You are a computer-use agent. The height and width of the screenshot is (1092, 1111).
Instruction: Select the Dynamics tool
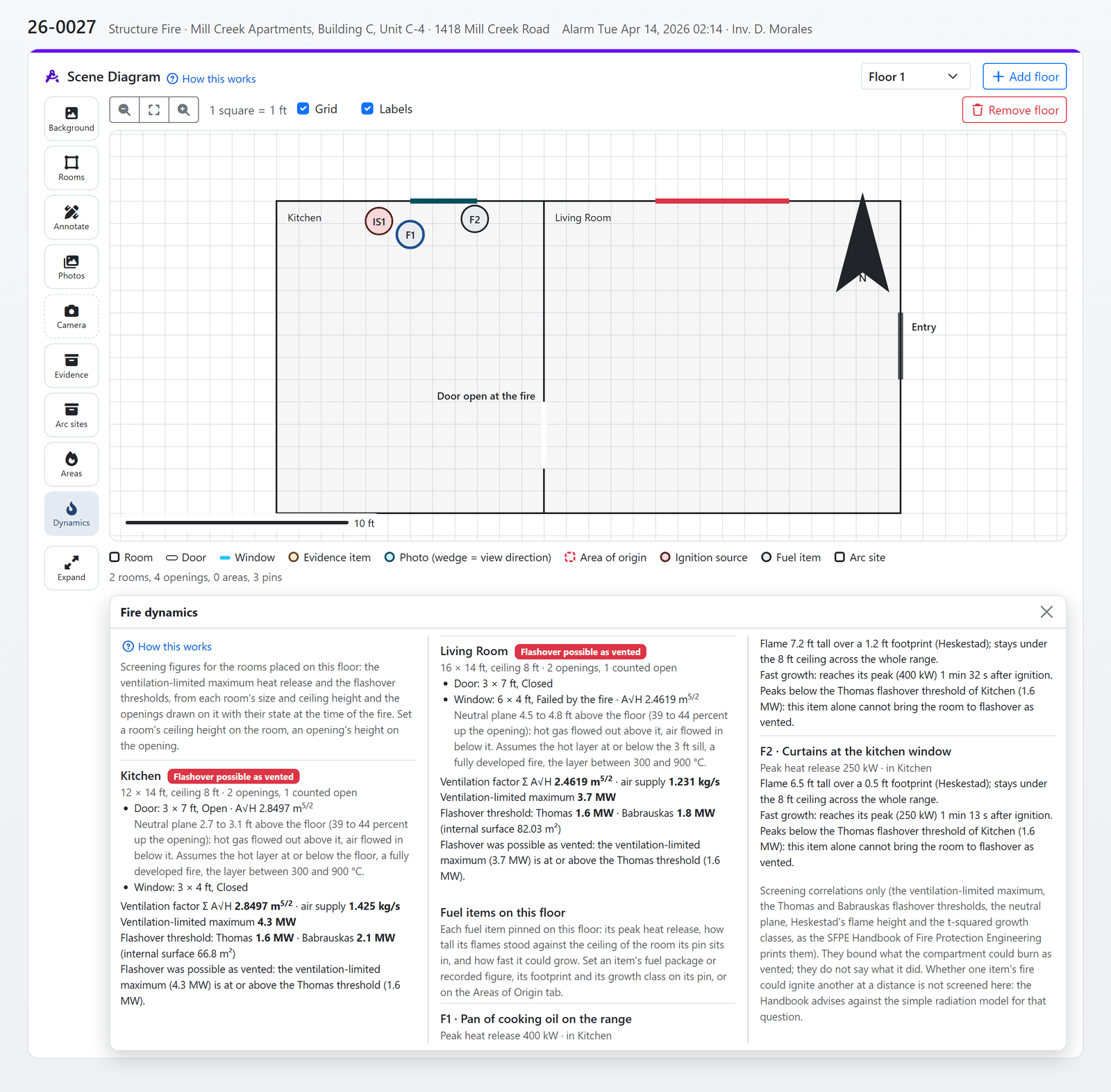click(x=72, y=514)
